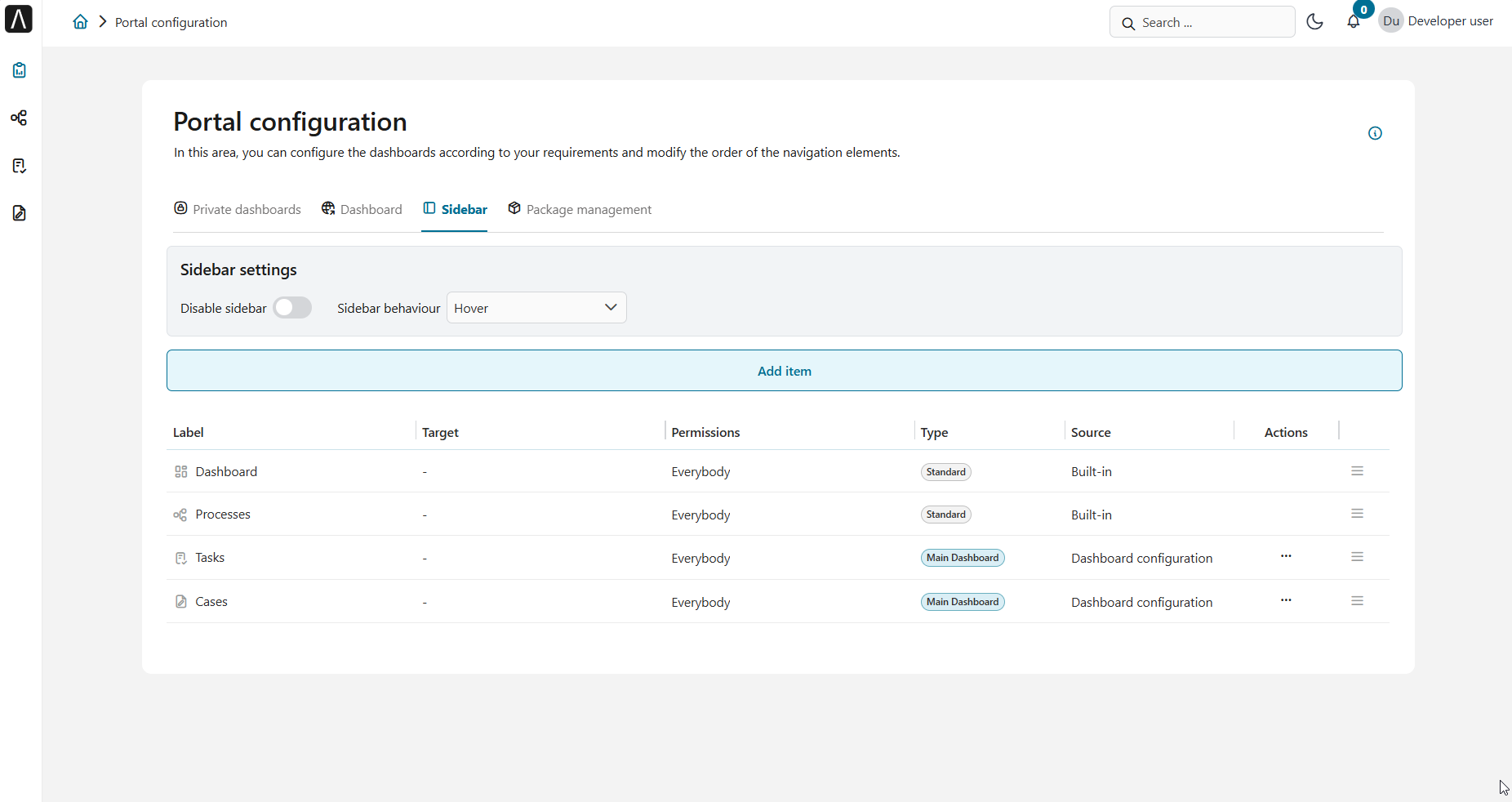Click the drag handle for Cases row
This screenshot has height=802, width=1512.
1357,601
